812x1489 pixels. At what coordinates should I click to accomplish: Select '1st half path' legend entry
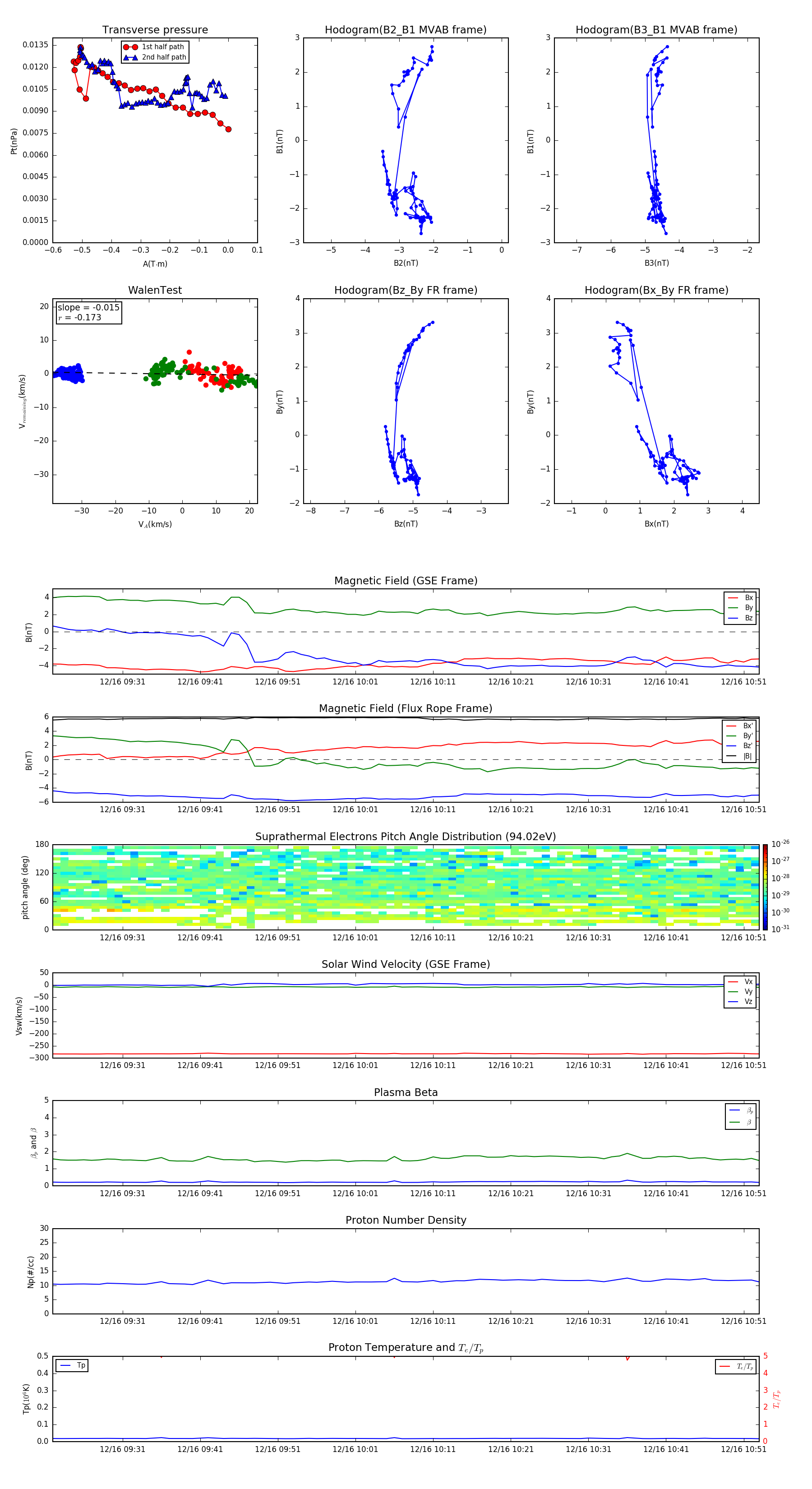[154, 47]
